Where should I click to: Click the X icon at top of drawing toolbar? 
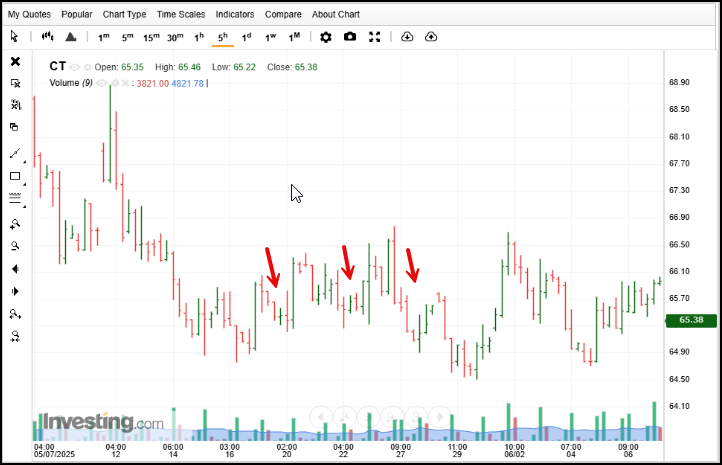tap(15, 61)
